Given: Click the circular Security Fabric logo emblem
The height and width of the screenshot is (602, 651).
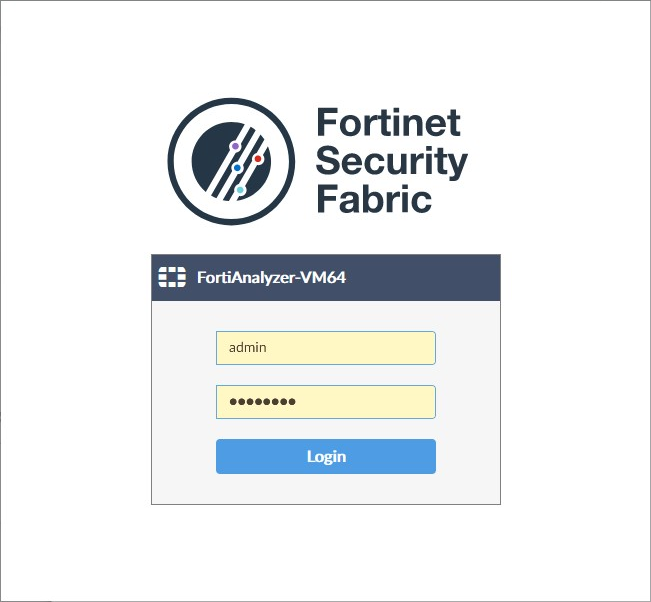Looking at the screenshot, I should pyautogui.click(x=231, y=162).
